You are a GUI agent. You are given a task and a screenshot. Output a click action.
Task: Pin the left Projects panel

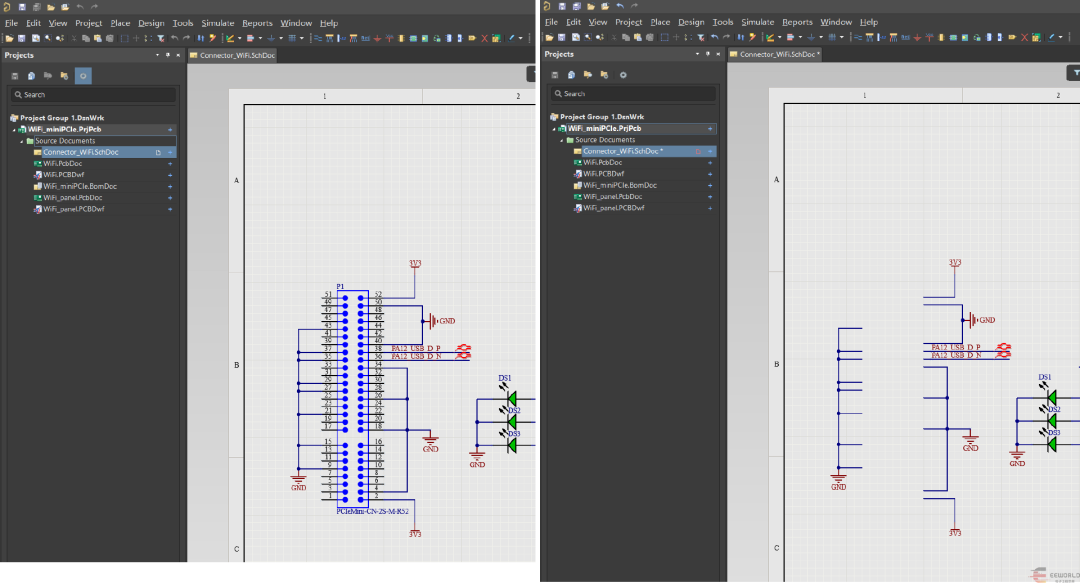pyautogui.click(x=168, y=55)
